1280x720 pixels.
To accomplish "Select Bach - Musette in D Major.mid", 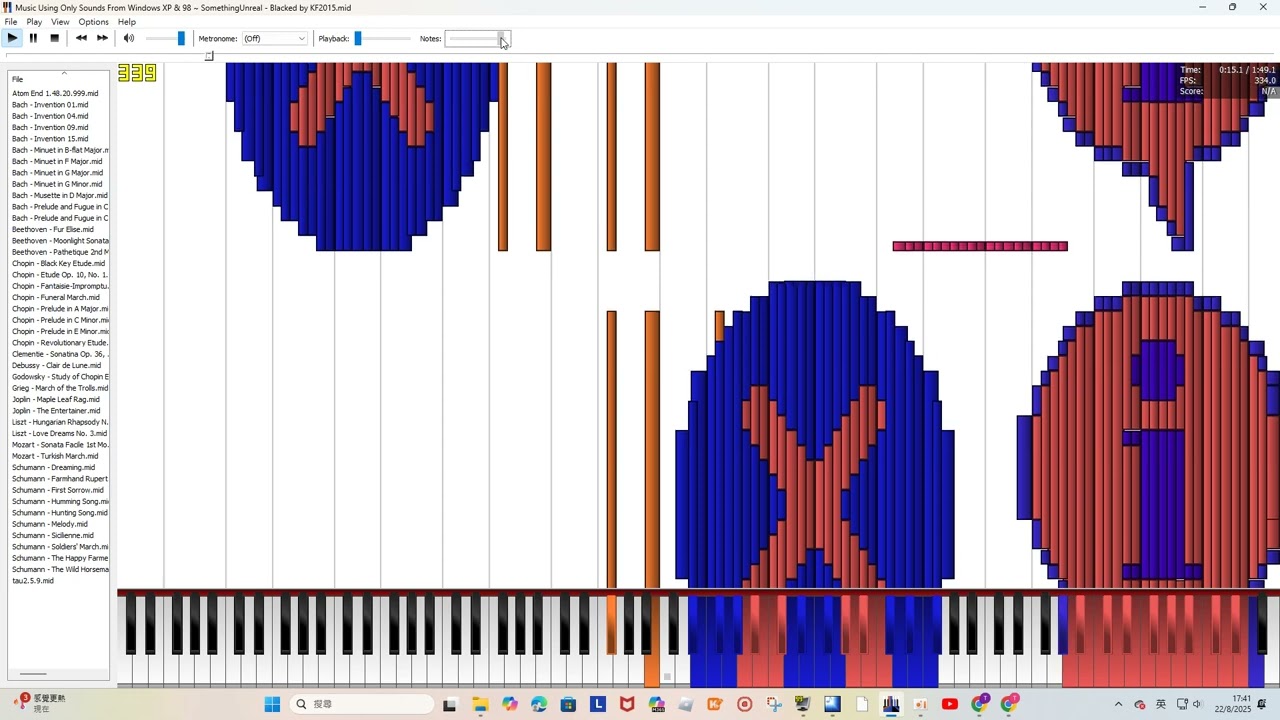I will coord(60,195).
